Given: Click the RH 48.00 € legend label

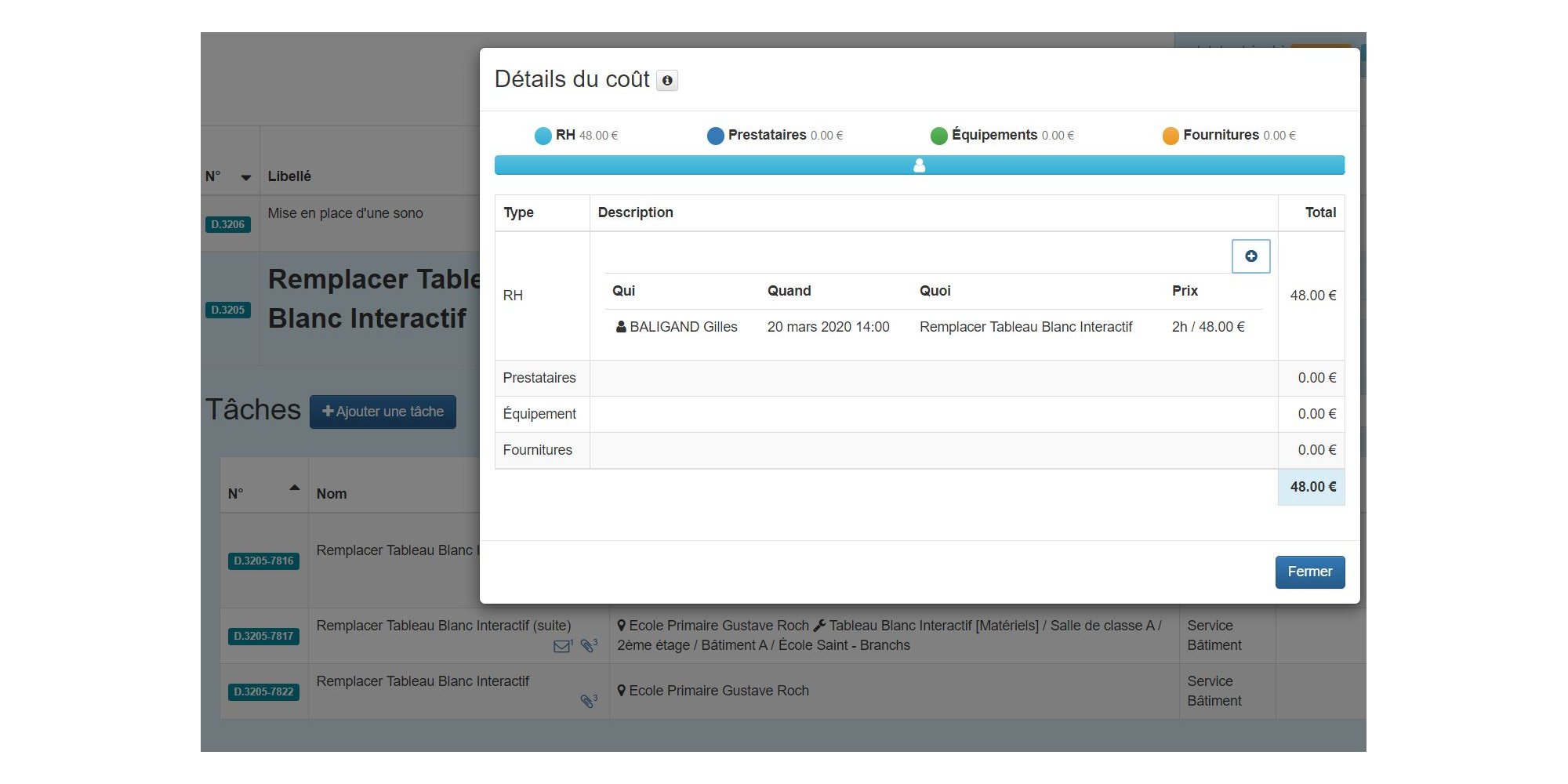Looking at the screenshot, I should point(586,135).
